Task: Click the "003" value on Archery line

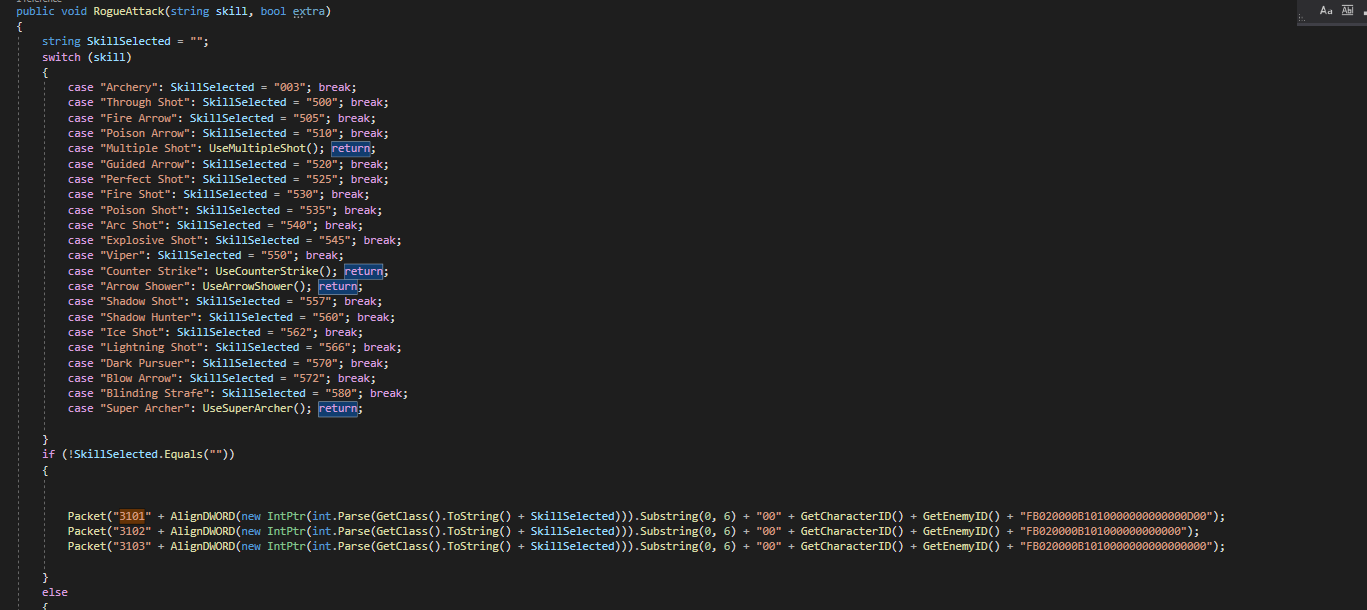Action: point(290,87)
